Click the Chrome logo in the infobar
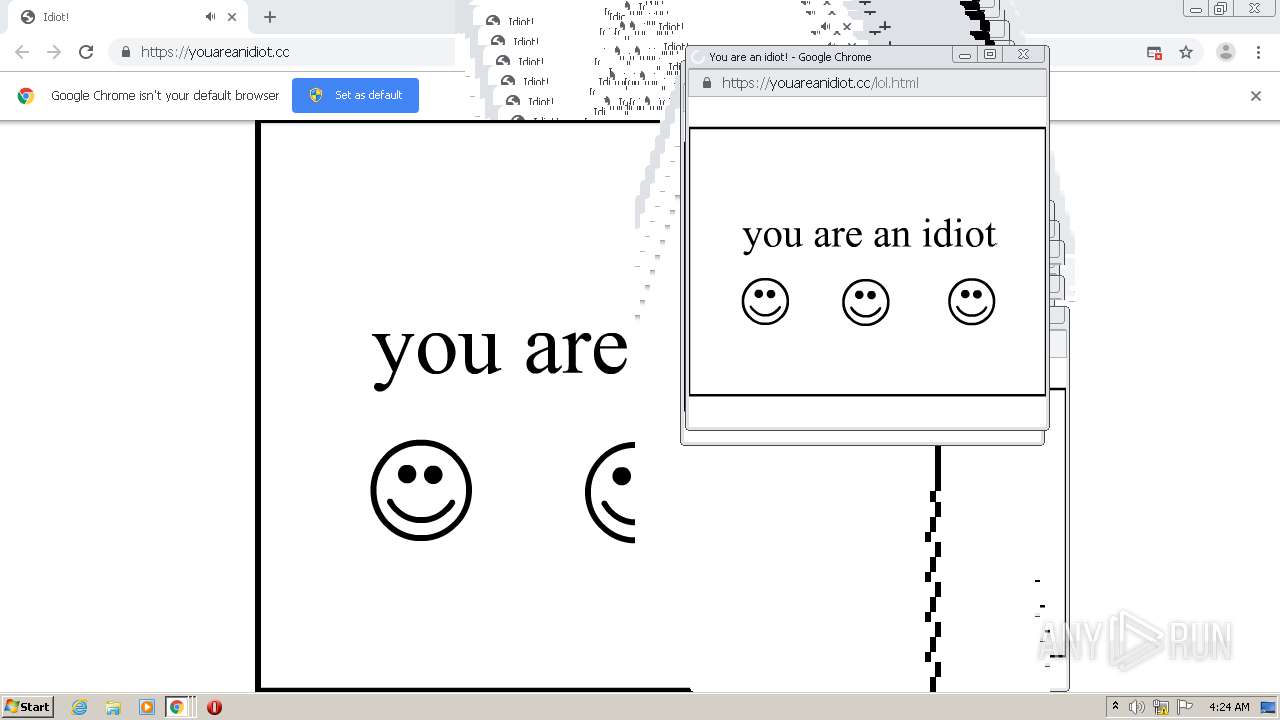This screenshot has width=1280, height=720. click(26, 96)
